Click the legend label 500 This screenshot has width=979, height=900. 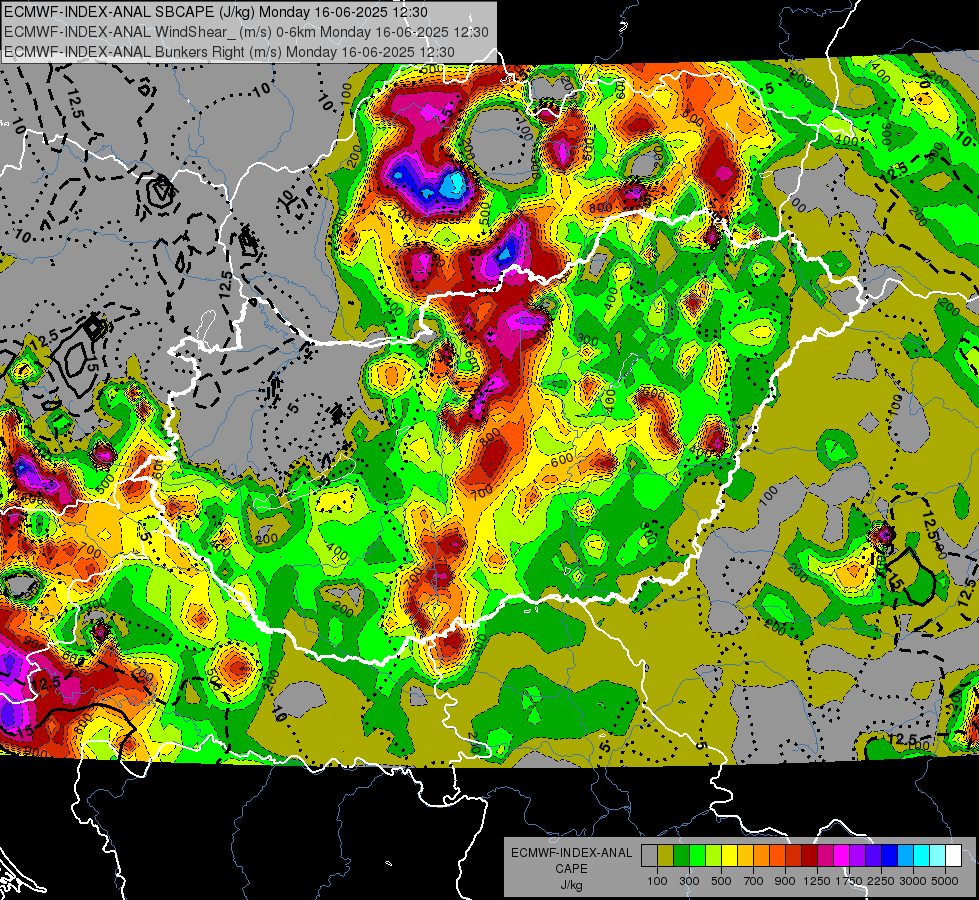tap(721, 881)
